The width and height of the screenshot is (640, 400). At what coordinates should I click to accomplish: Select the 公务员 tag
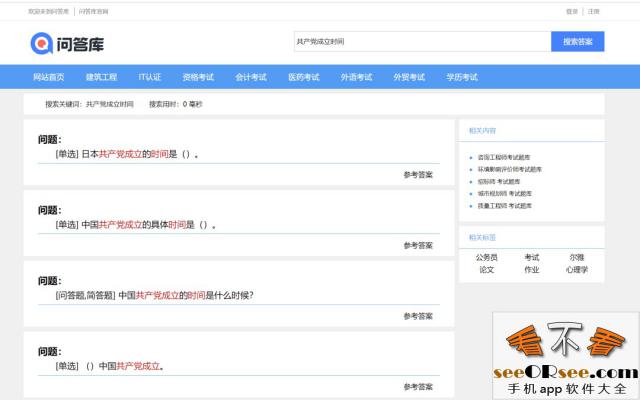tap(487, 257)
